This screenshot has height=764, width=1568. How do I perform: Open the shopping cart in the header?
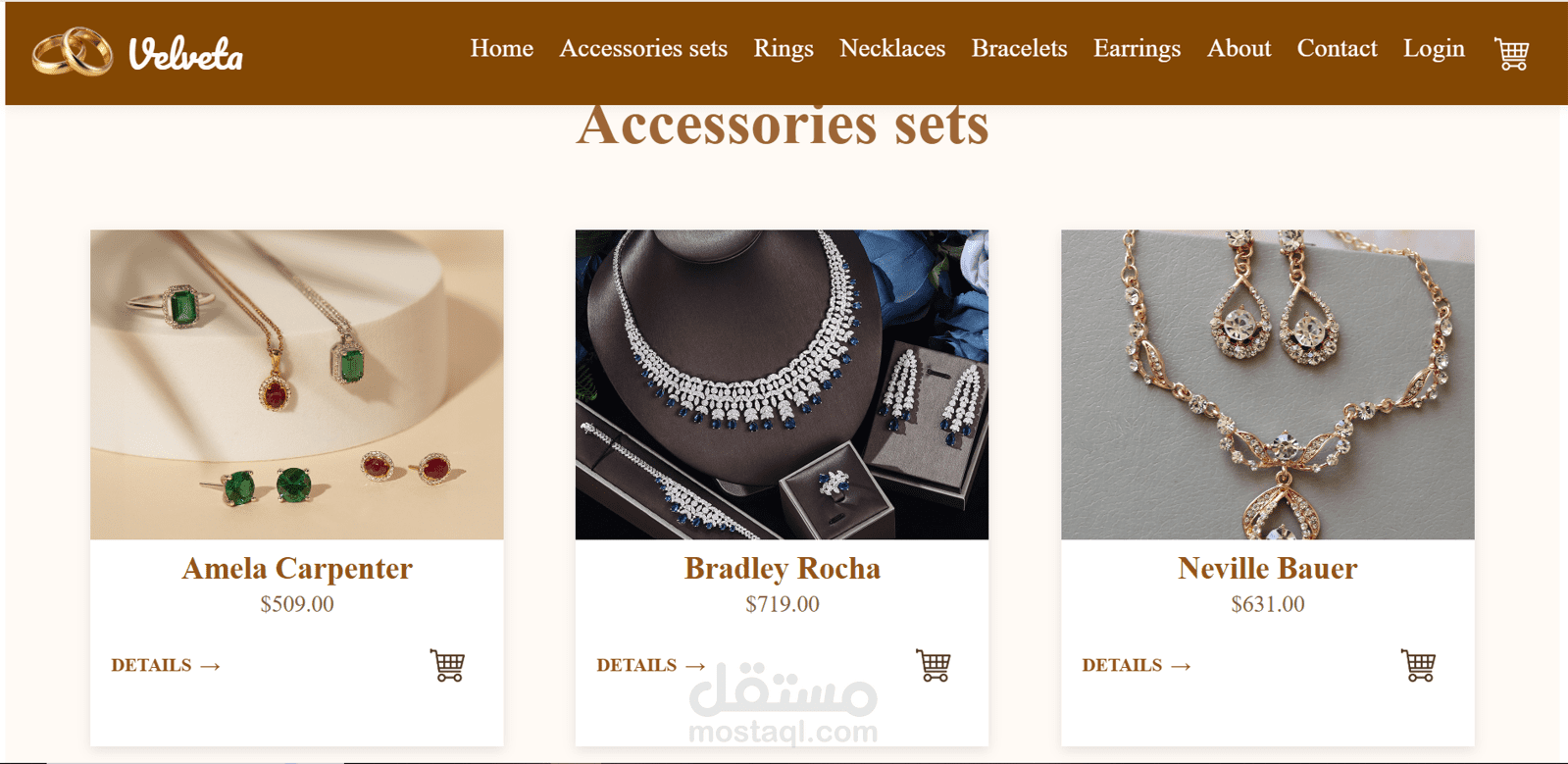(x=1511, y=53)
